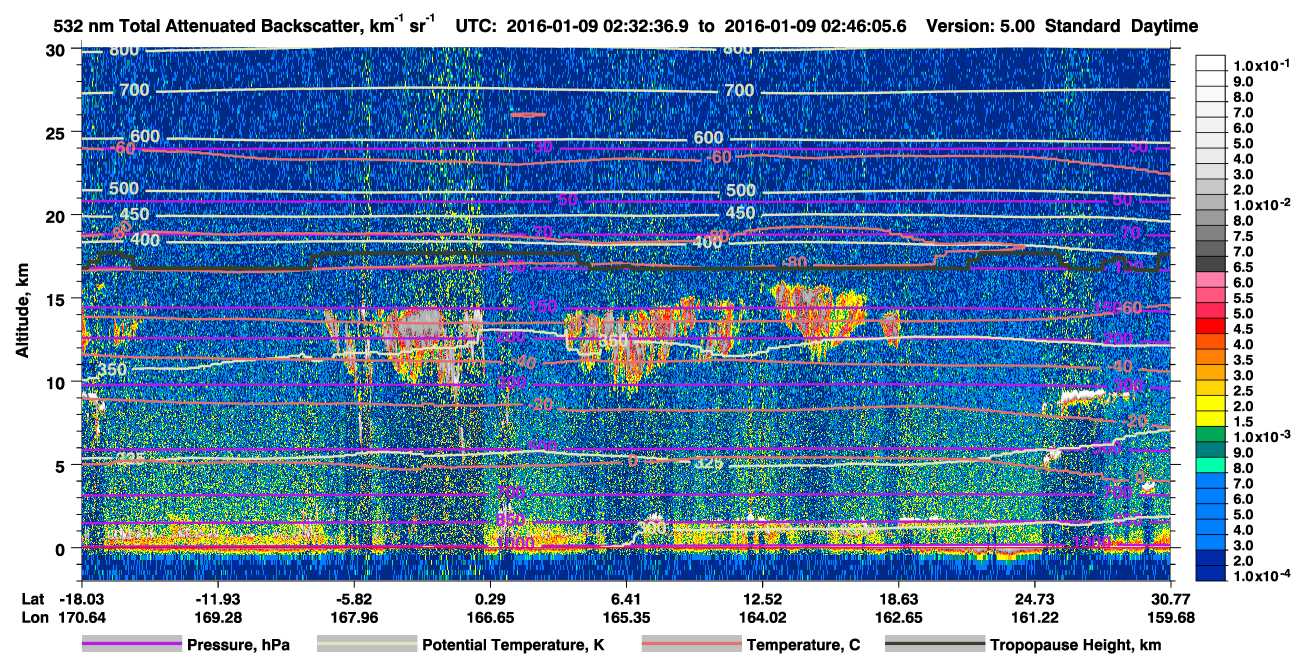Click the latitude value '-11.93'

tap(217, 600)
